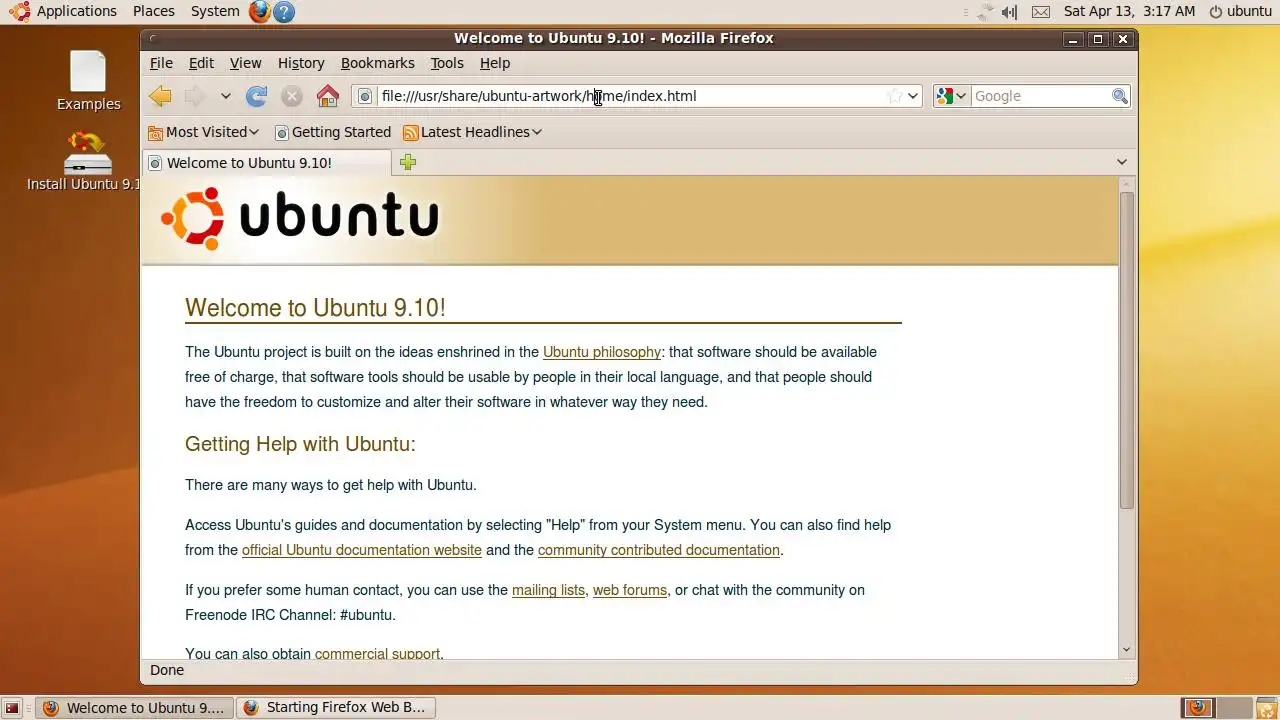
Task: Click the Getting Help with Ubuntu: heading
Action: pyautogui.click(x=300, y=444)
